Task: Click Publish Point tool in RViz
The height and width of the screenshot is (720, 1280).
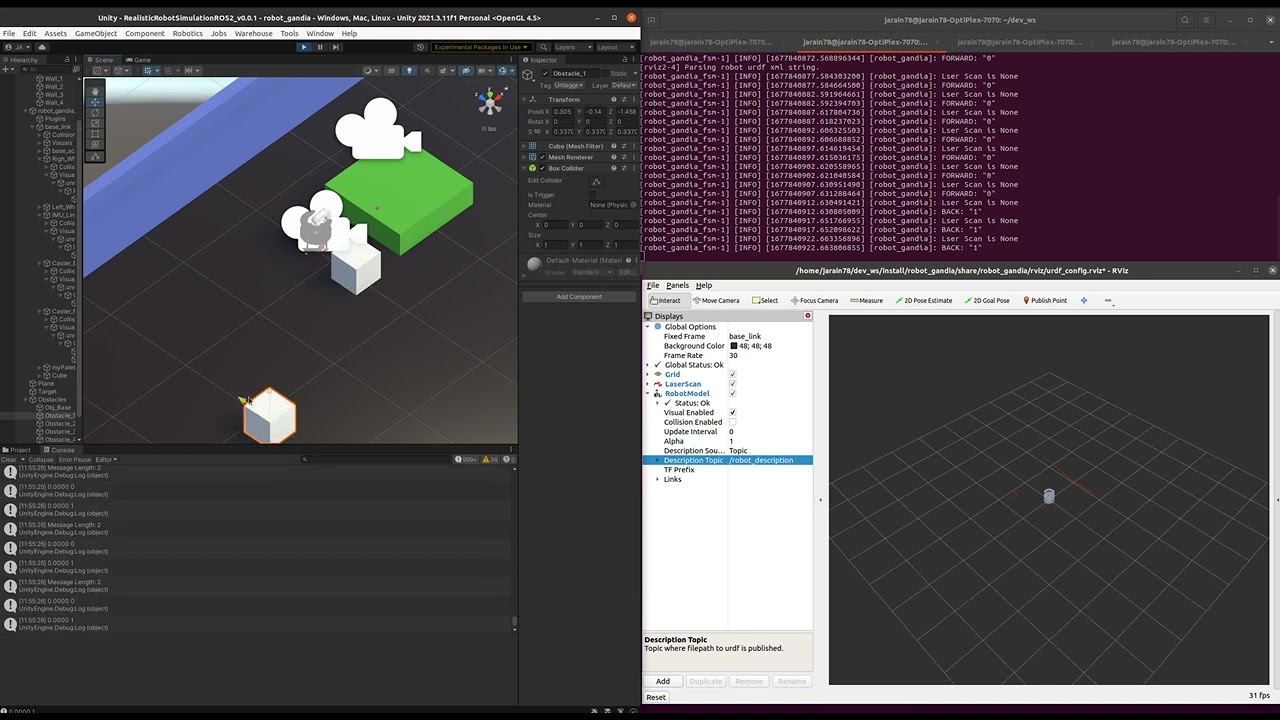Action: point(1045,300)
